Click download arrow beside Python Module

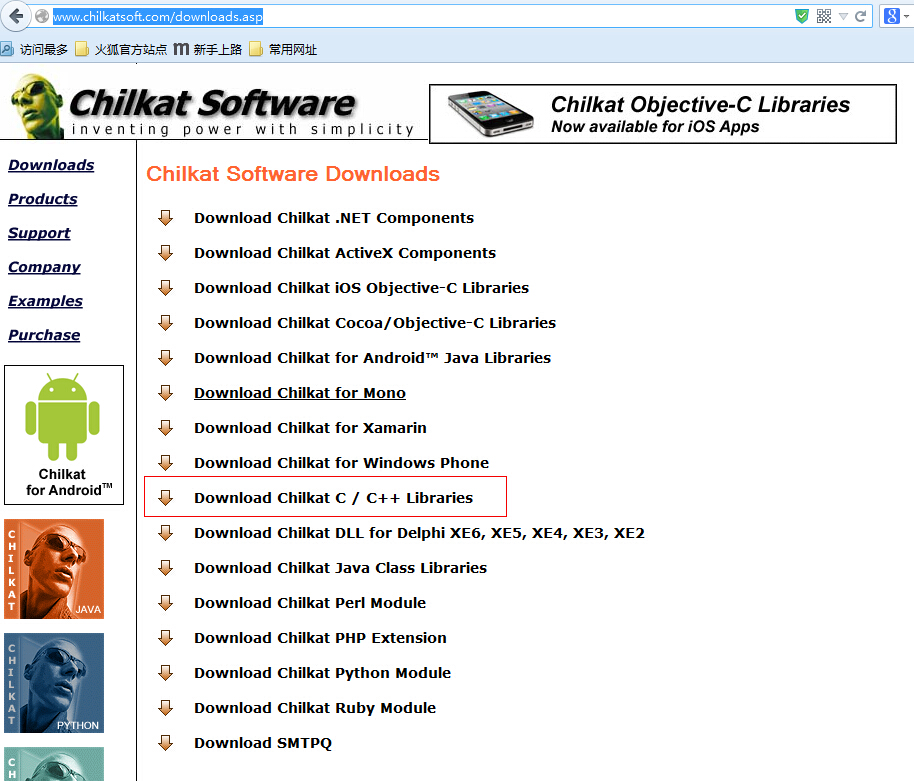click(x=166, y=673)
